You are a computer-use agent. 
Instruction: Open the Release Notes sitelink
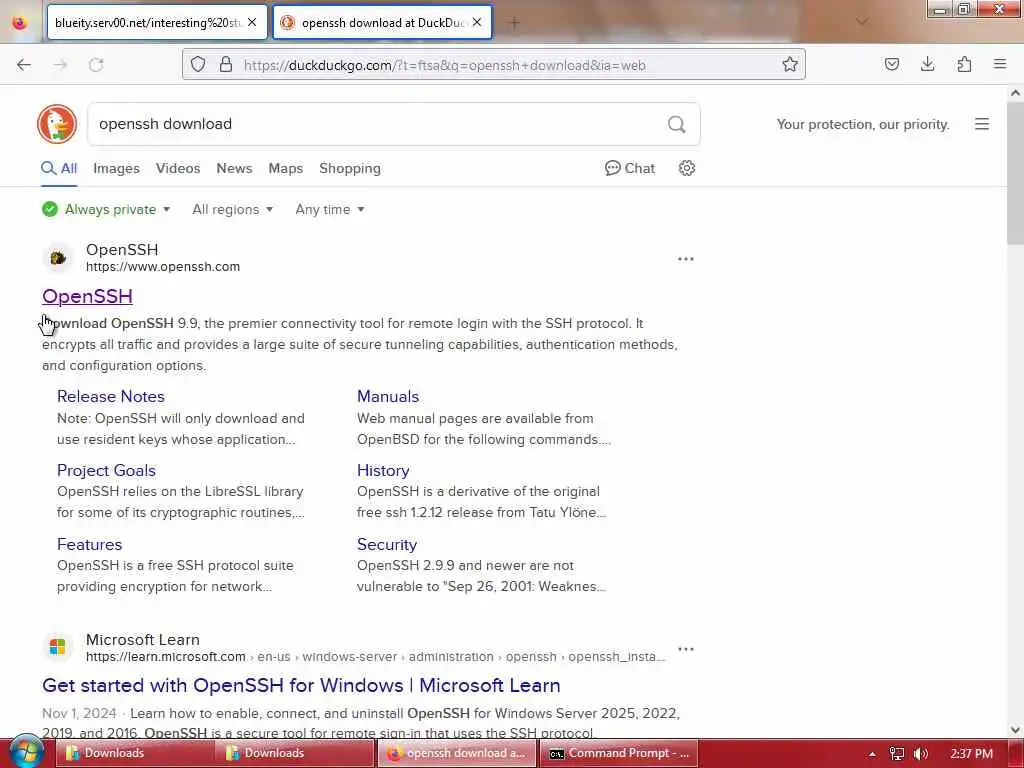110,396
